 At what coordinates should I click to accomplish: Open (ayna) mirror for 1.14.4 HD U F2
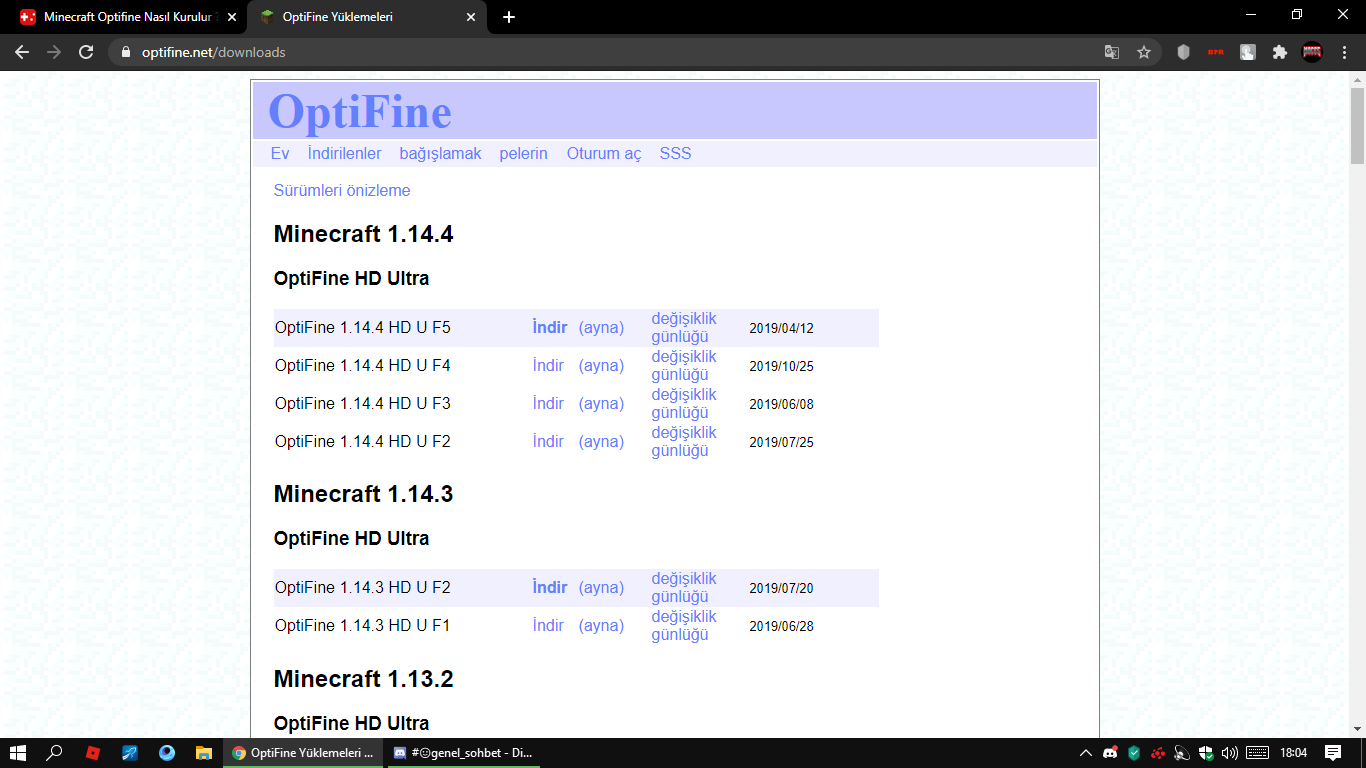601,441
